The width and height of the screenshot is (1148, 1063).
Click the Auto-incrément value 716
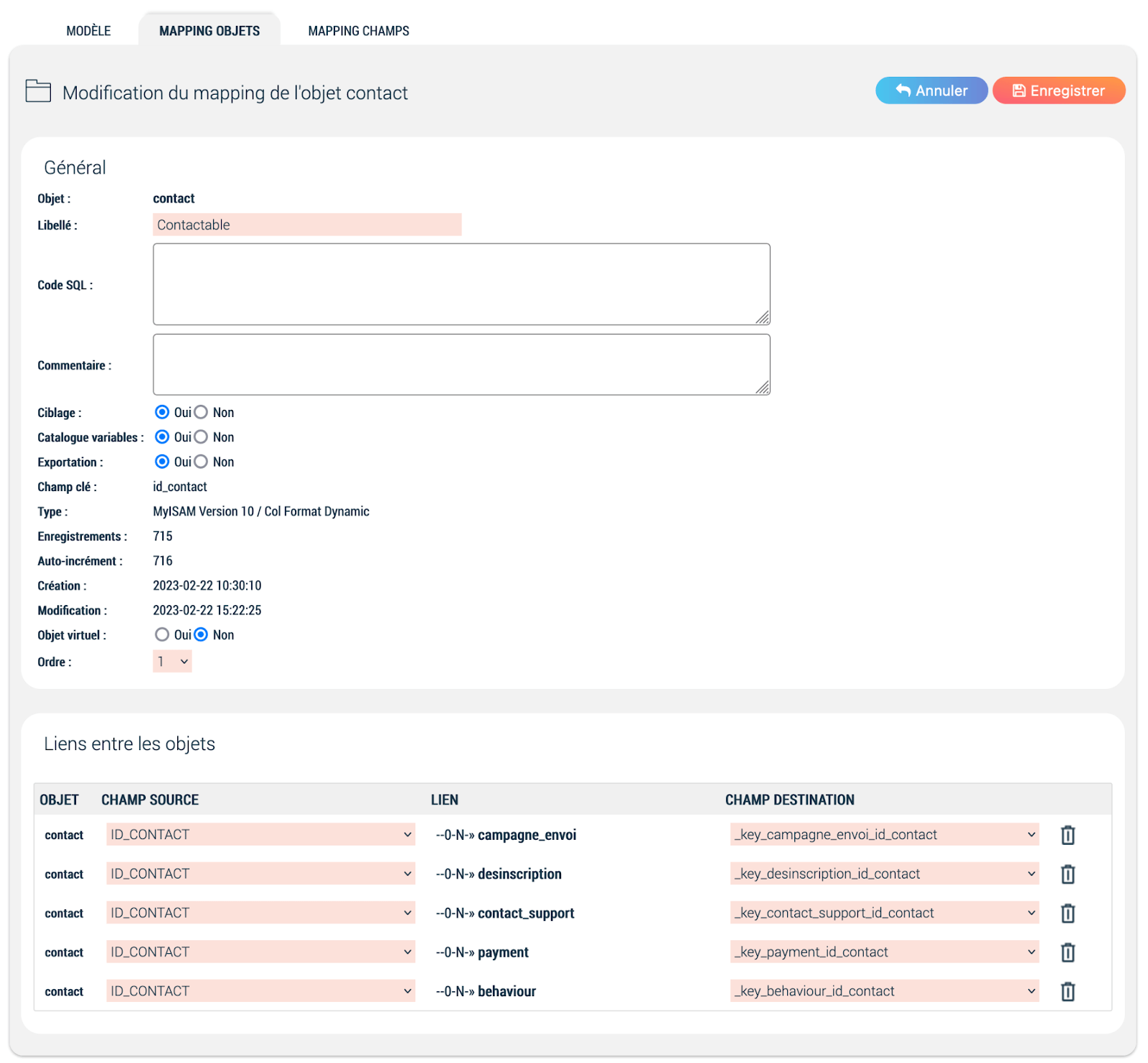click(x=163, y=561)
